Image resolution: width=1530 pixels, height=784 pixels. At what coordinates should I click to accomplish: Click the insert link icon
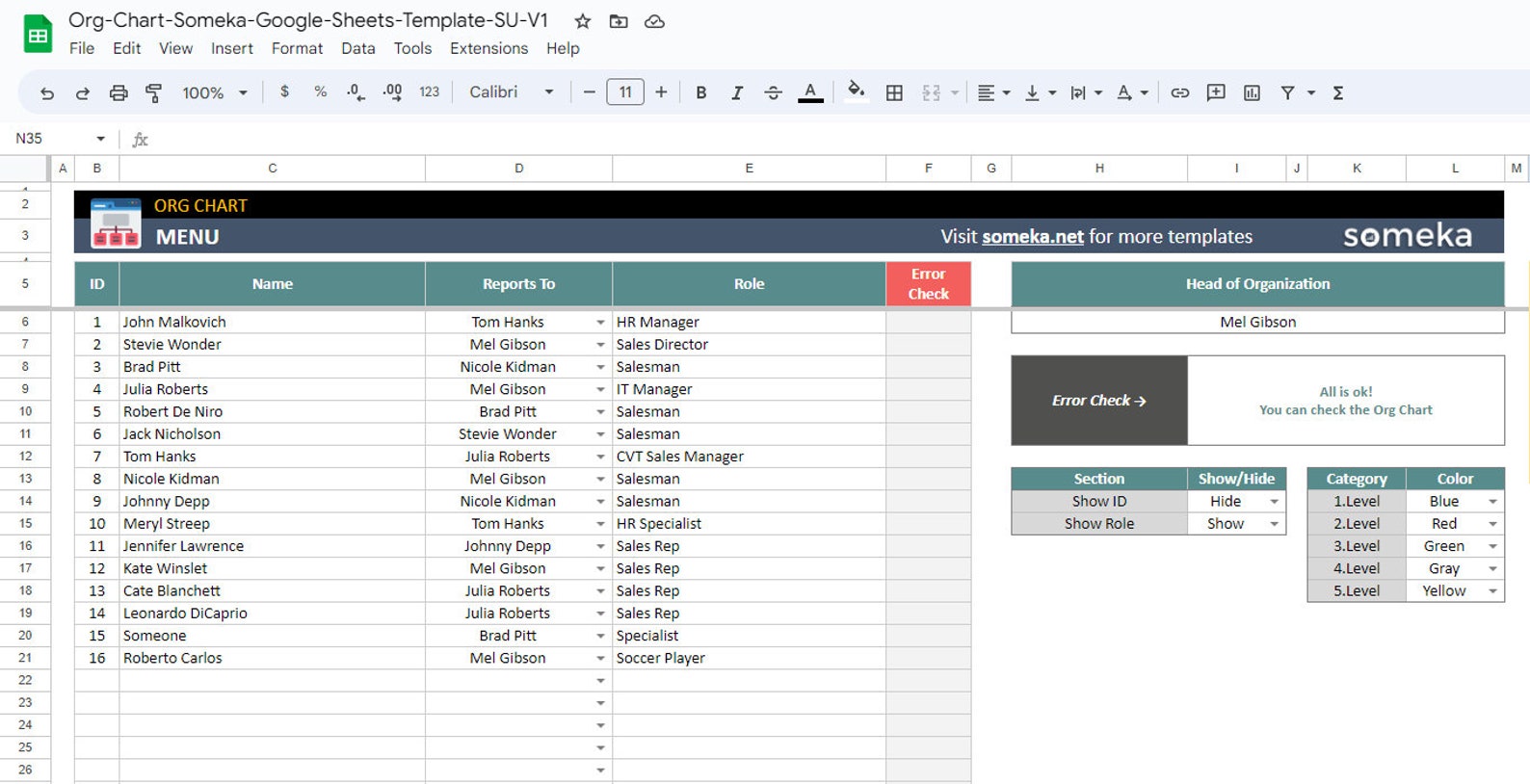tap(1179, 92)
